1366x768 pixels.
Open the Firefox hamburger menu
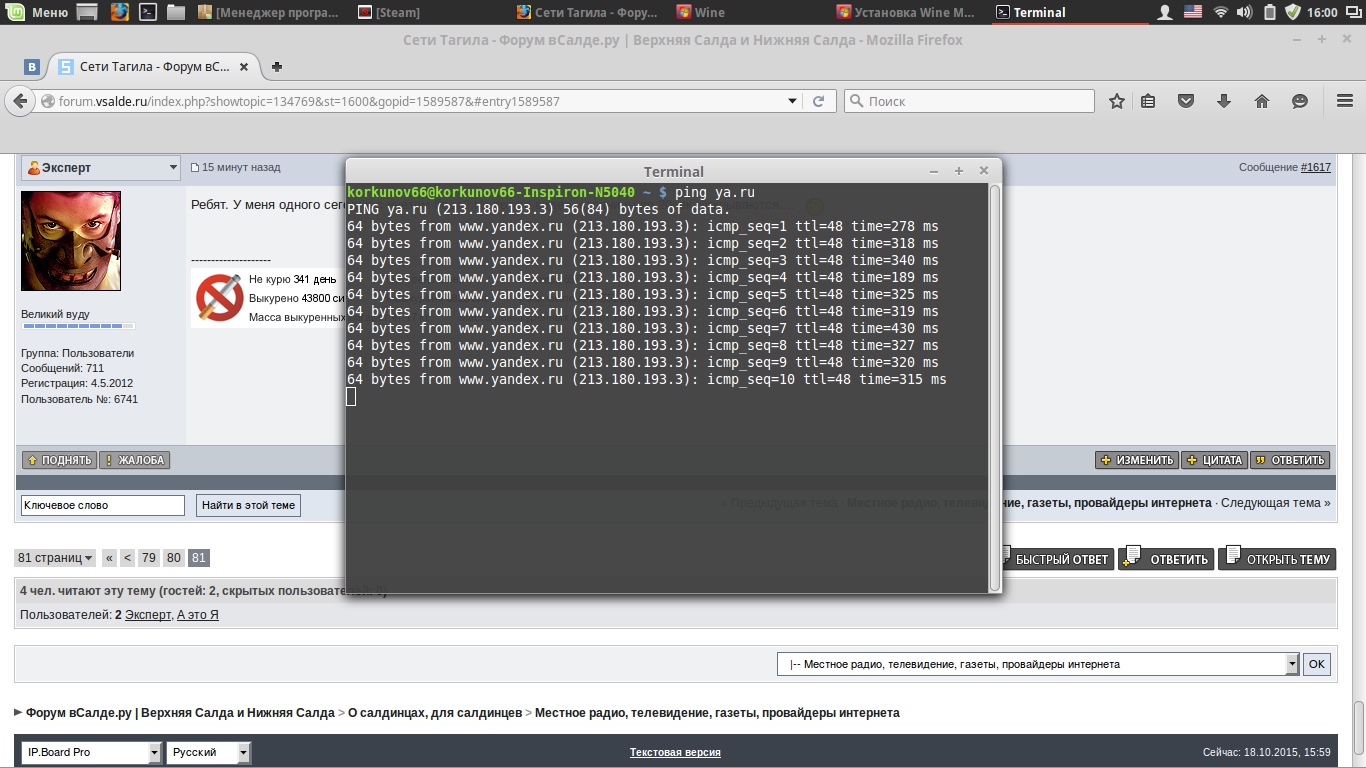tap(1345, 101)
